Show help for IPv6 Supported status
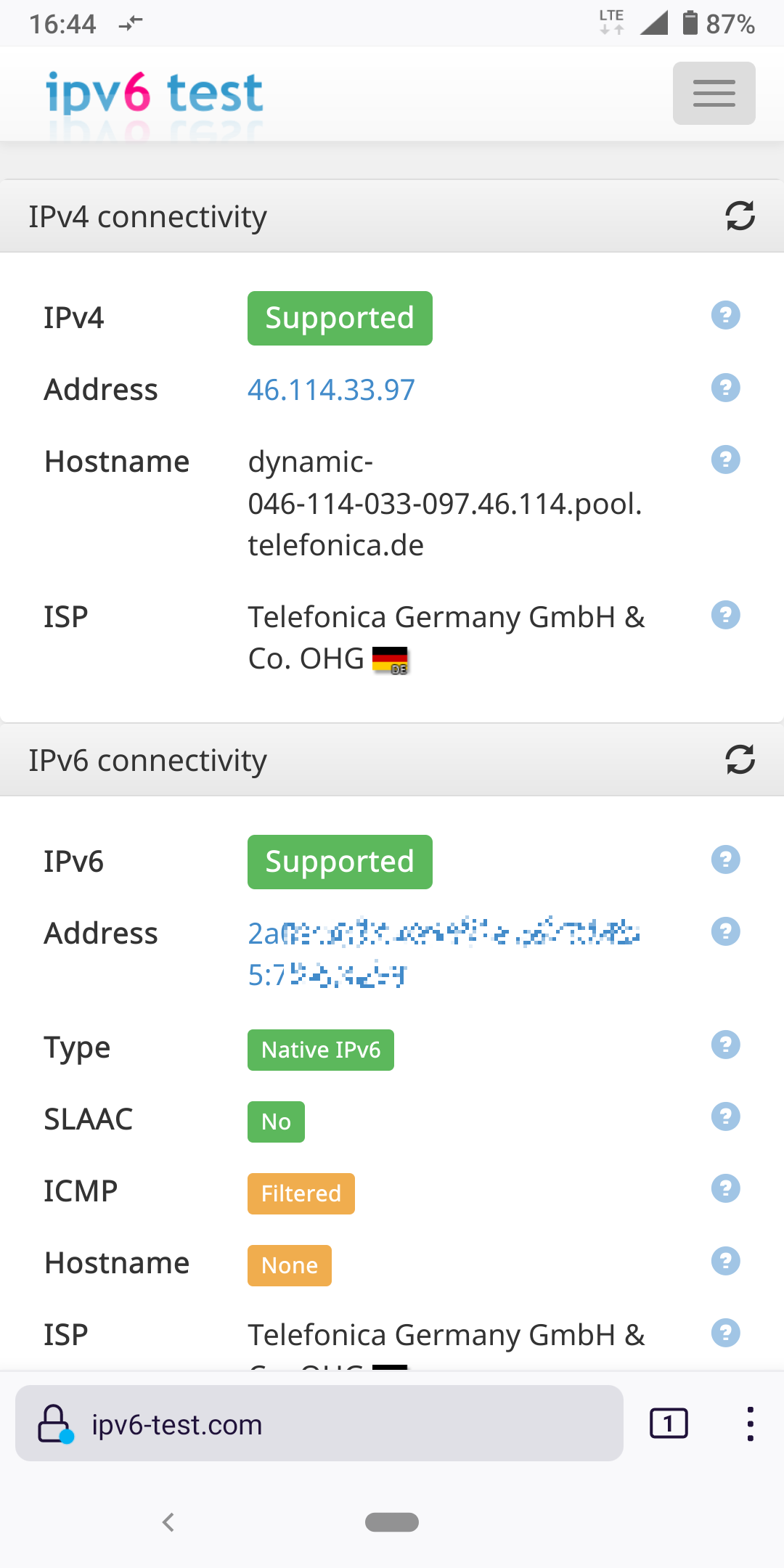This screenshot has height=1568, width=784. 725,859
